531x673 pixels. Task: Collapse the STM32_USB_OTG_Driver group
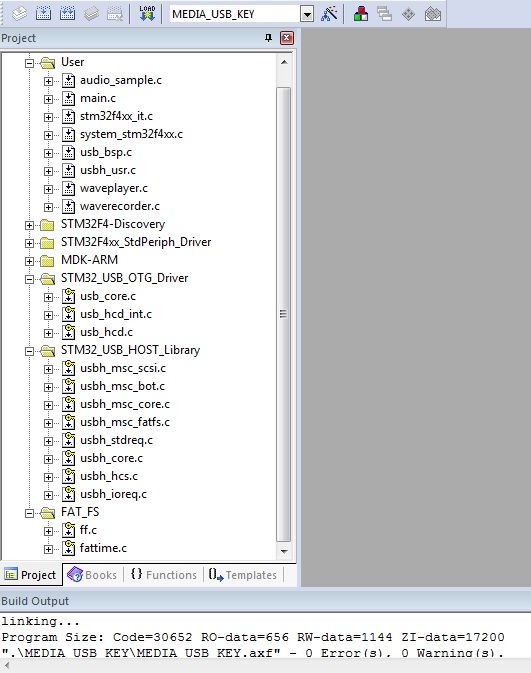(x=29, y=279)
